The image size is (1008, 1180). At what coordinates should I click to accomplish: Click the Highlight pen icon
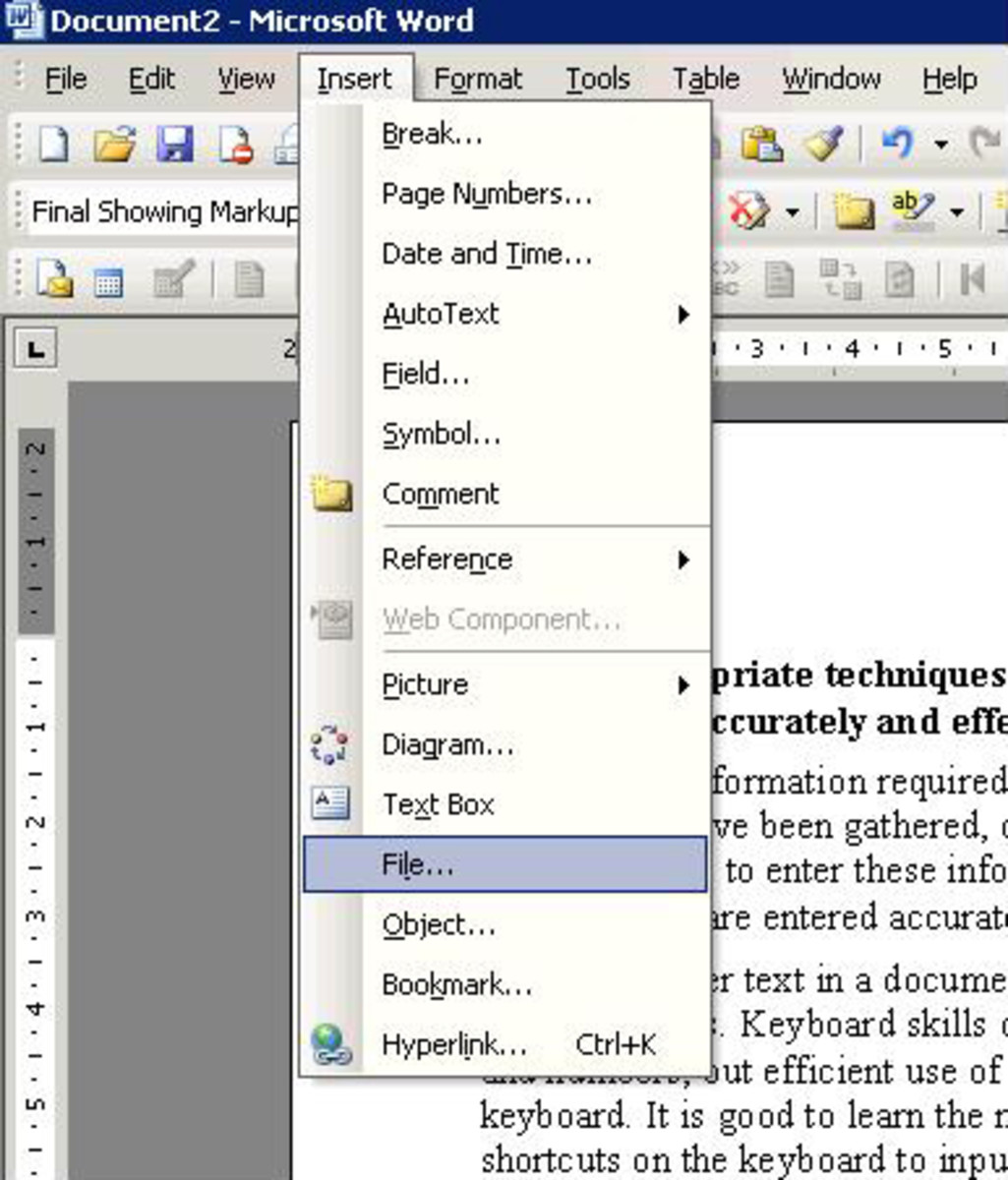(x=912, y=209)
